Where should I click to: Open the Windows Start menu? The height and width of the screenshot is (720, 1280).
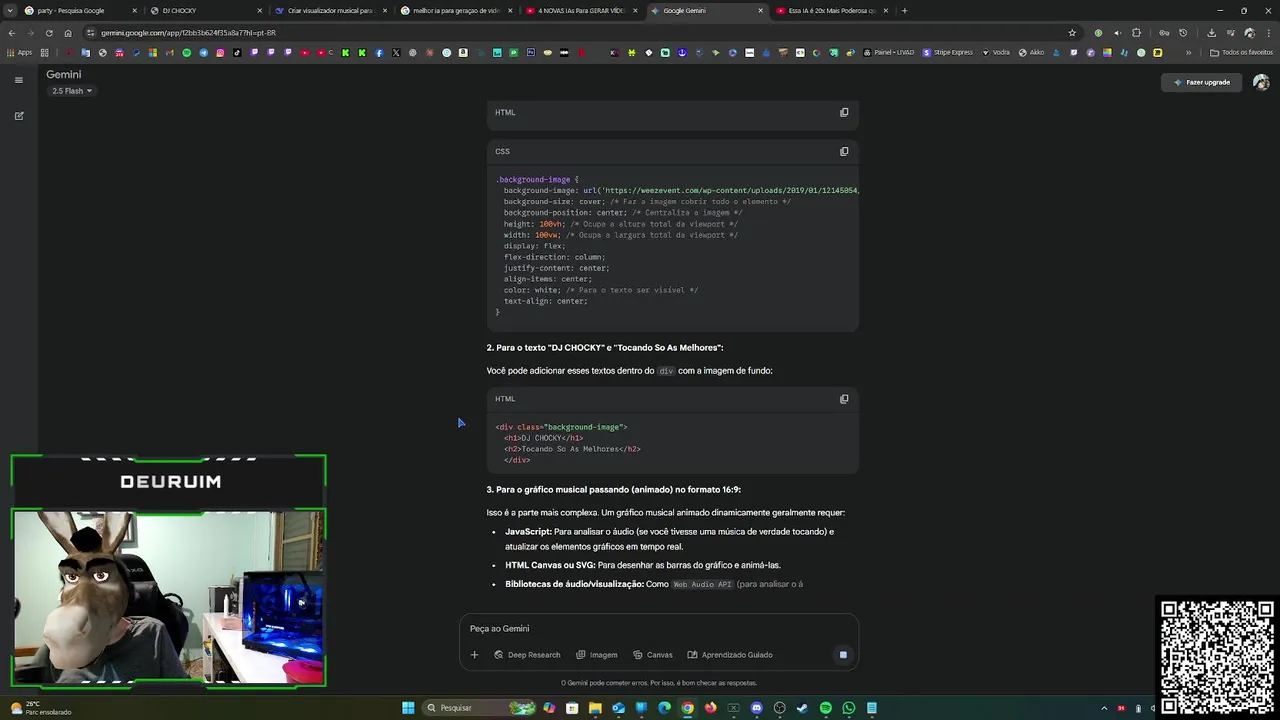[x=408, y=708]
